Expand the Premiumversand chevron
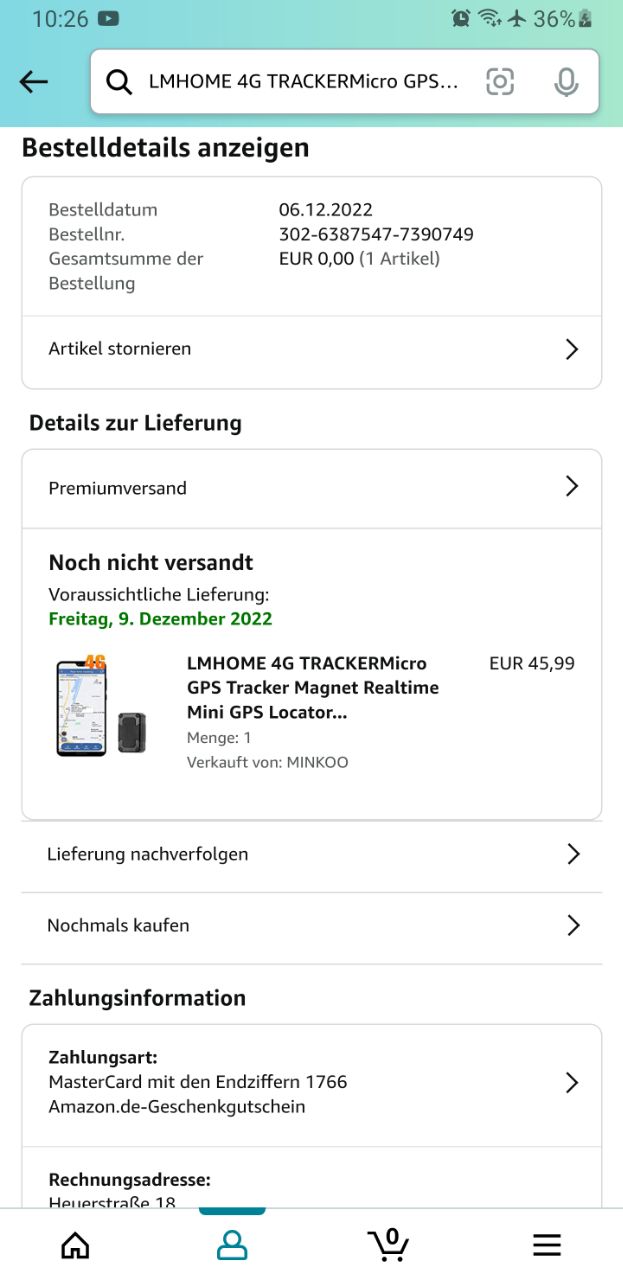 coord(572,487)
